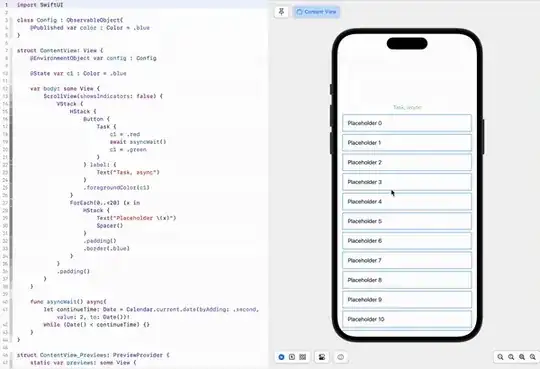The image size is (540, 369).
Task: Switch to Selectable preview mode icon
Action: [292, 357]
